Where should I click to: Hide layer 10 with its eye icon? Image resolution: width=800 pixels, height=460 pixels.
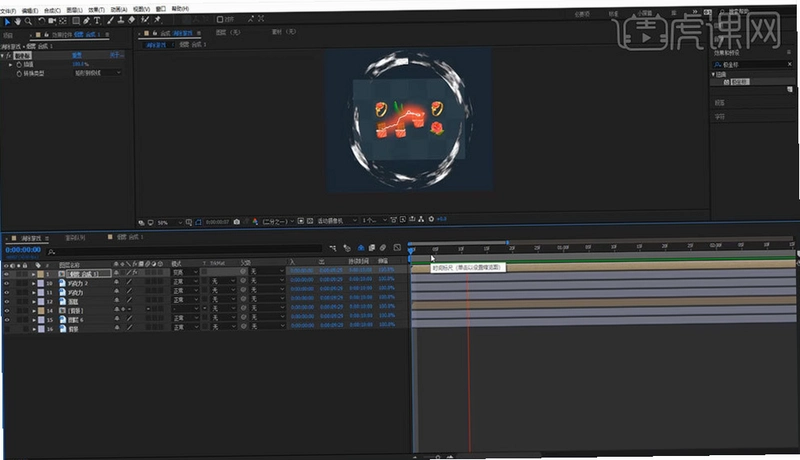7,283
